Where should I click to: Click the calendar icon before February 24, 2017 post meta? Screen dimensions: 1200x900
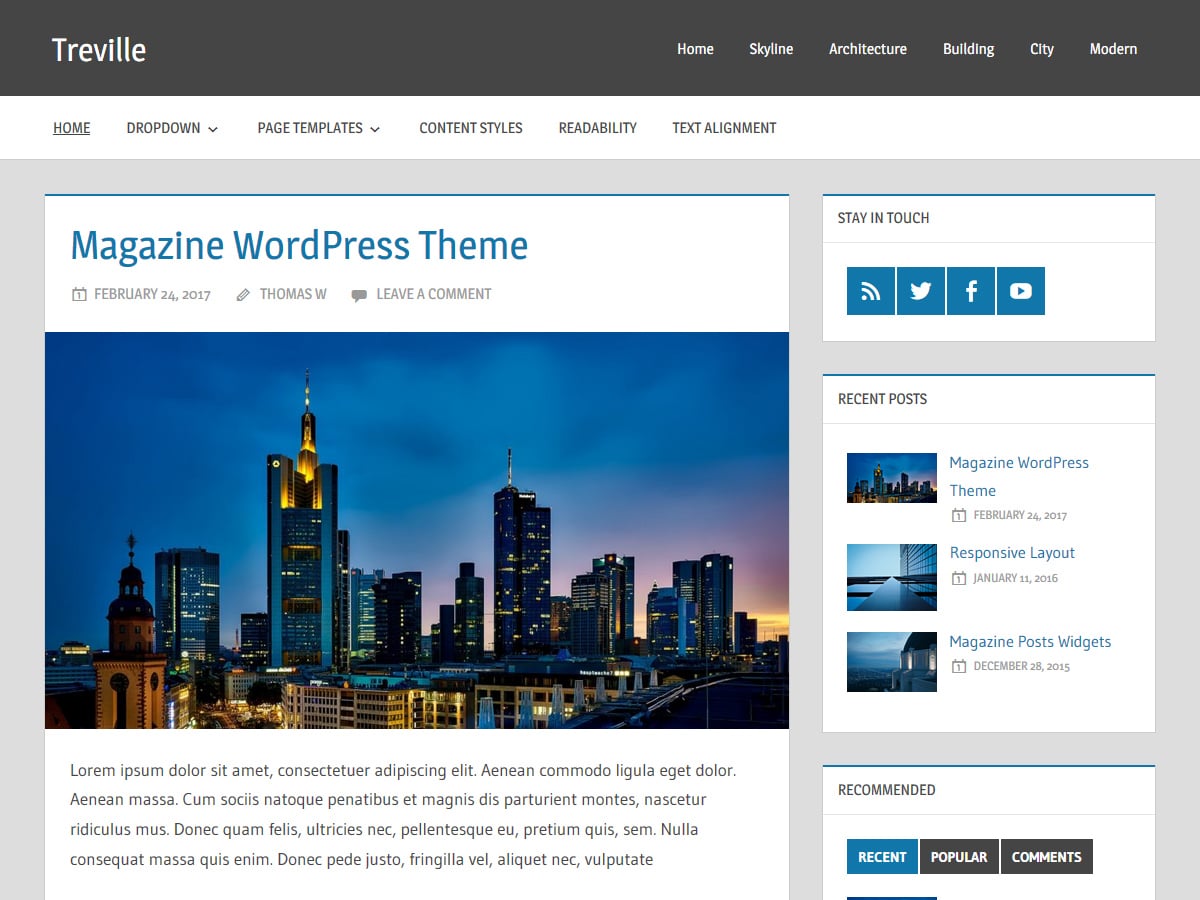79,294
